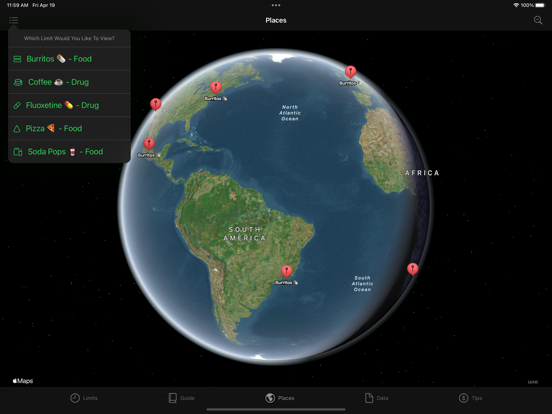The height and width of the screenshot is (414, 552).
Task: Tap the search magnifier icon
Action: pos(538,20)
